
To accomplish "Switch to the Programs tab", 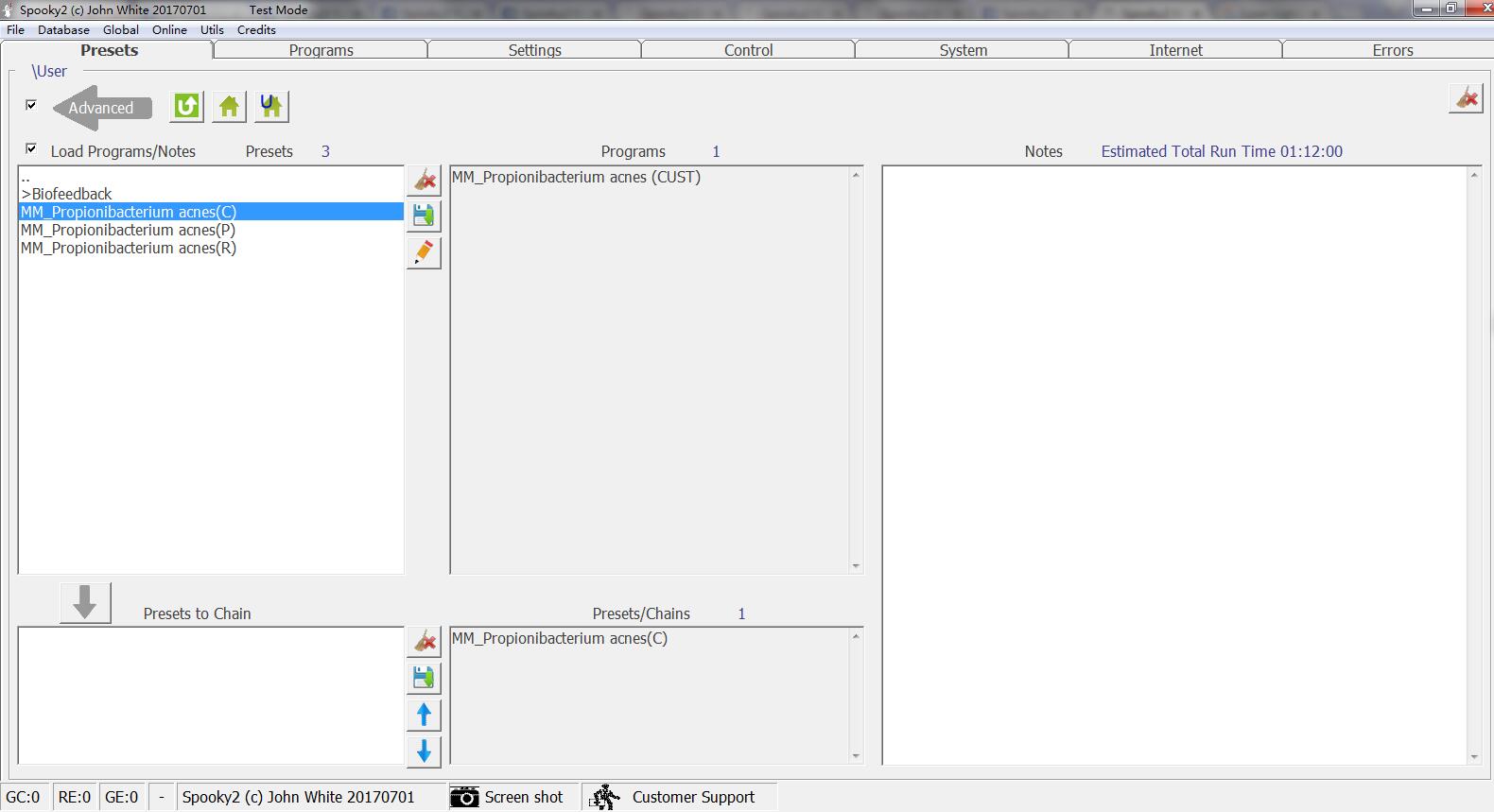I will 321,50.
